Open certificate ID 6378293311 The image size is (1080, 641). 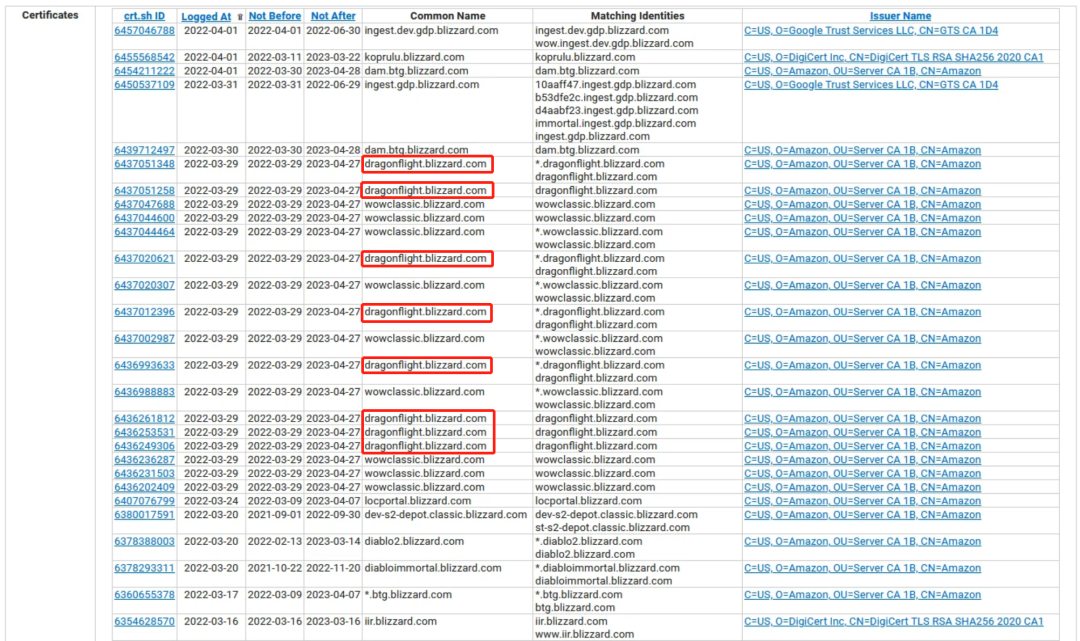pos(145,568)
